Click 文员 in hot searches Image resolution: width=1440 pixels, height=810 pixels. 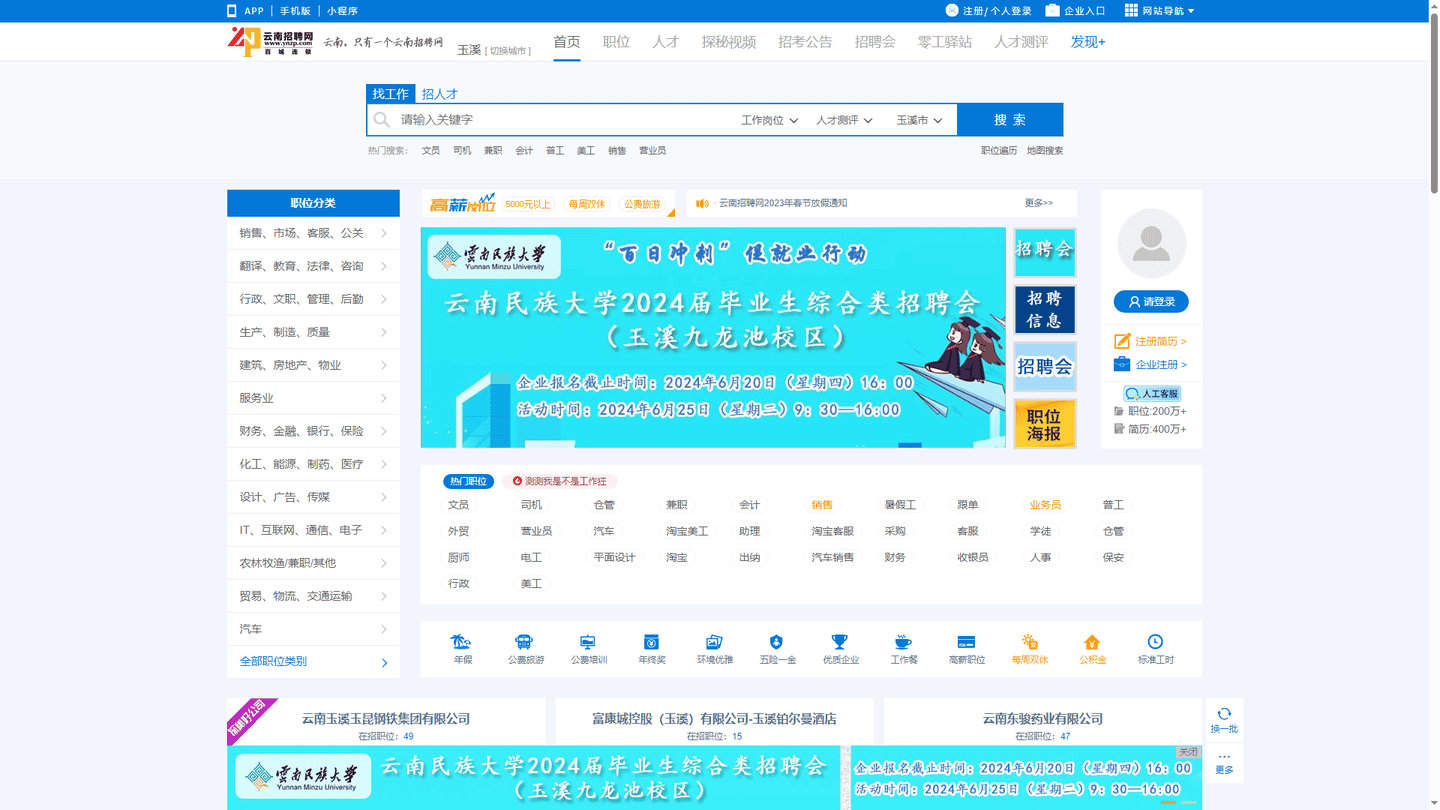(431, 151)
